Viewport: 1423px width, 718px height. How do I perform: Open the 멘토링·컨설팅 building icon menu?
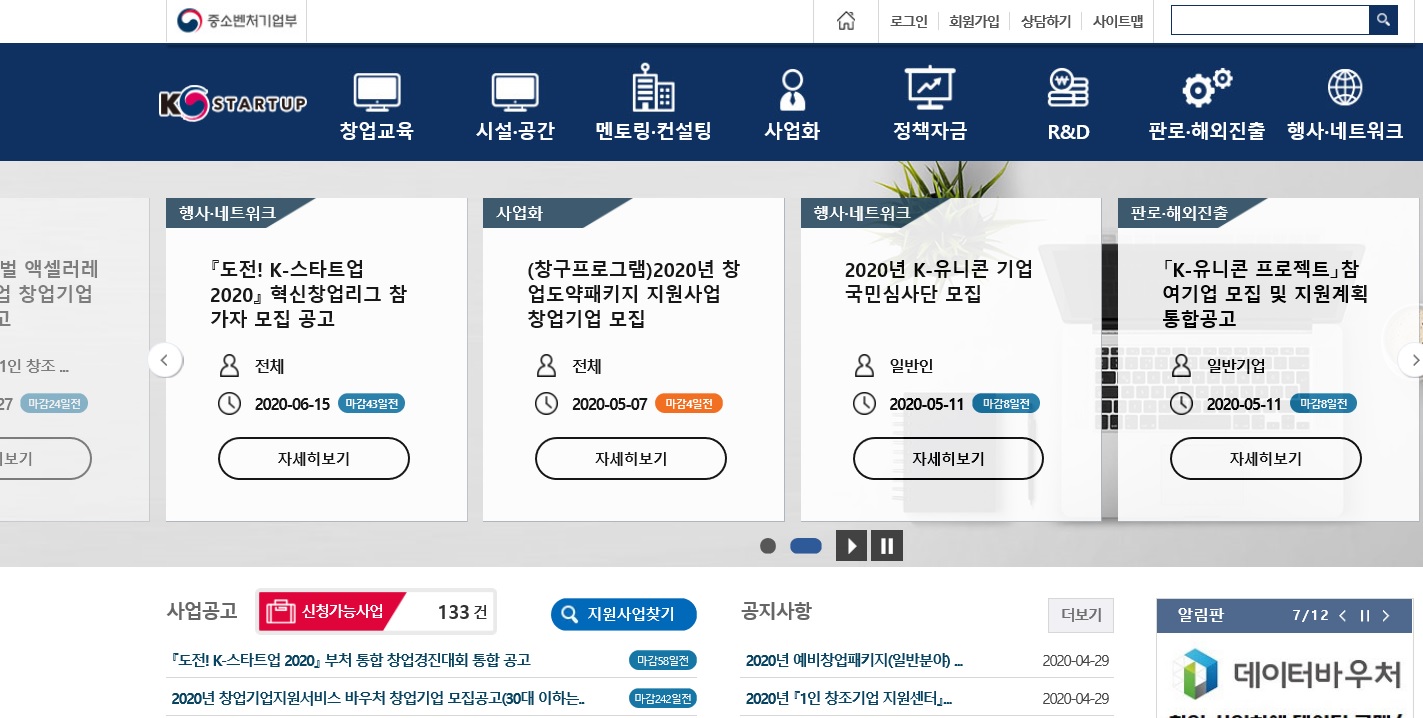(653, 88)
